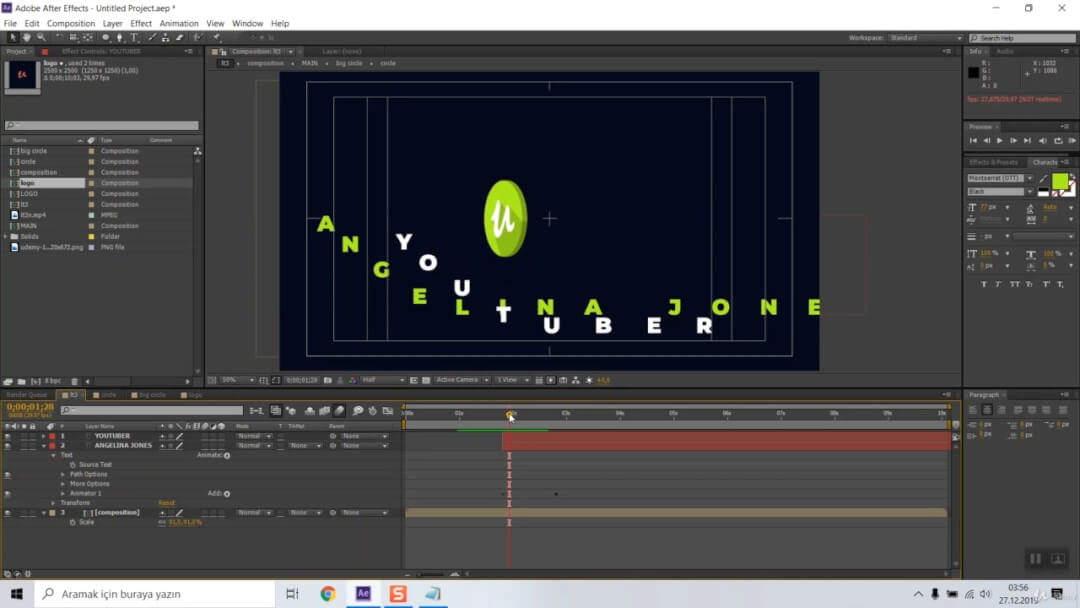The image size is (1080, 608).
Task: Expand the Path Options group
Action: point(63,474)
